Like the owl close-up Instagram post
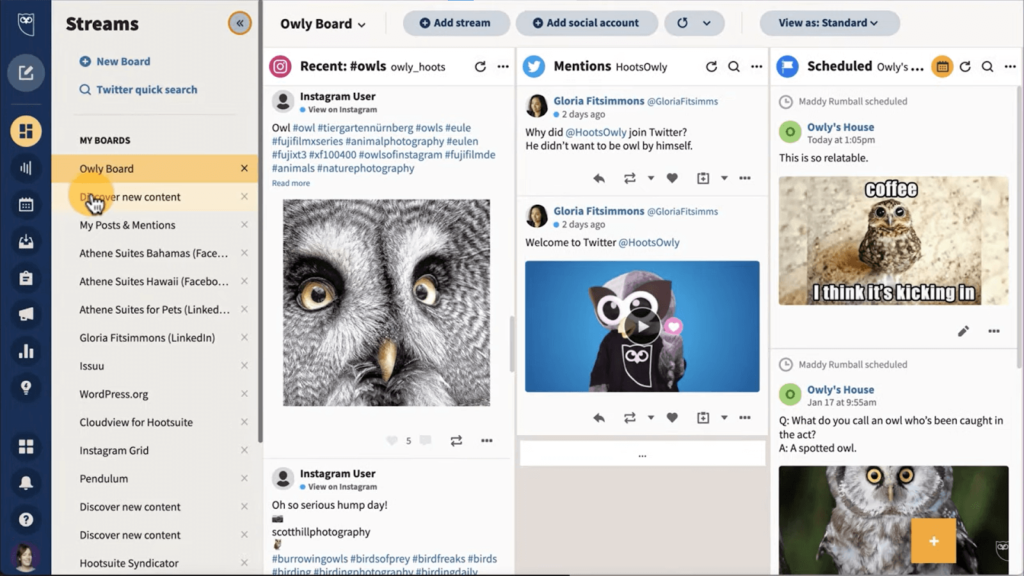The image size is (1024, 576). [392, 441]
